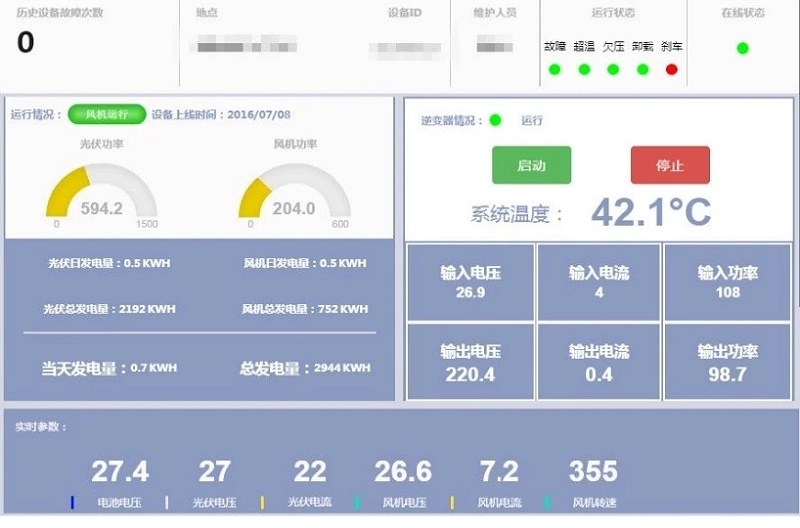Click the 电池电压 value 27.4
800x528 pixels.
tap(120, 471)
